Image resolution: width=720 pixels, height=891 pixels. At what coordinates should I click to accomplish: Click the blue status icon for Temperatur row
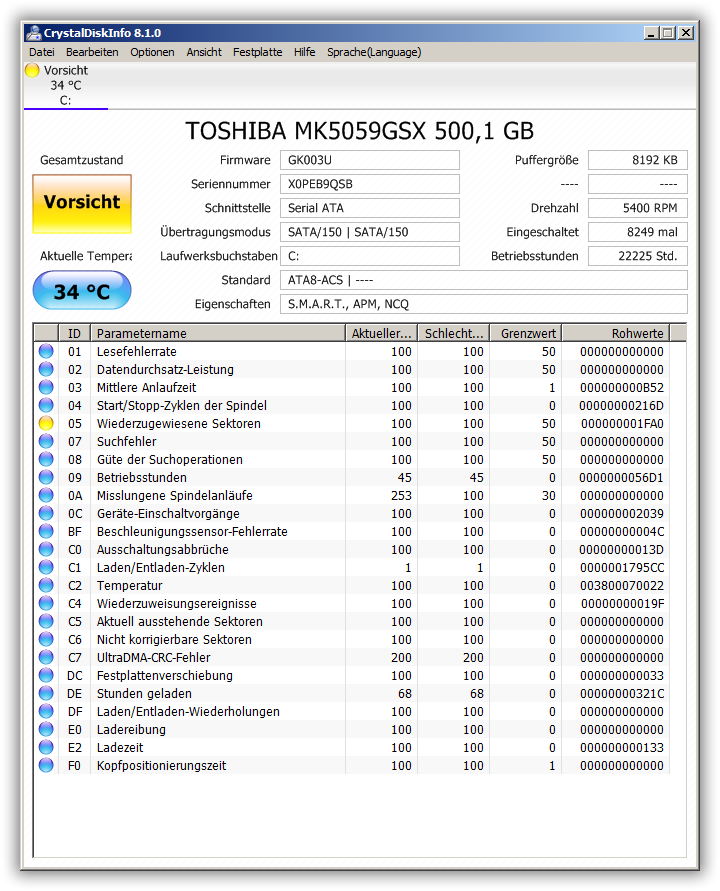point(46,585)
